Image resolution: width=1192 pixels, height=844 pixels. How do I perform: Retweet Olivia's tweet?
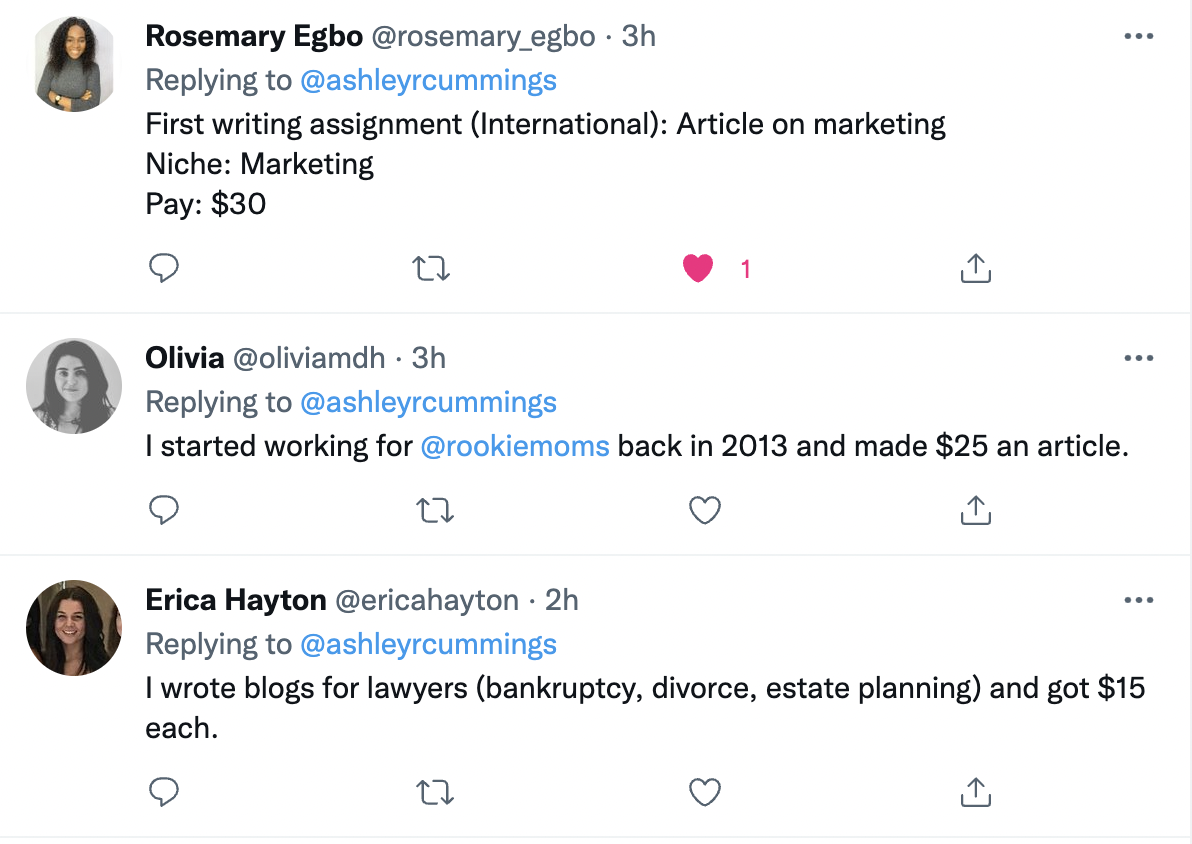click(x=433, y=510)
